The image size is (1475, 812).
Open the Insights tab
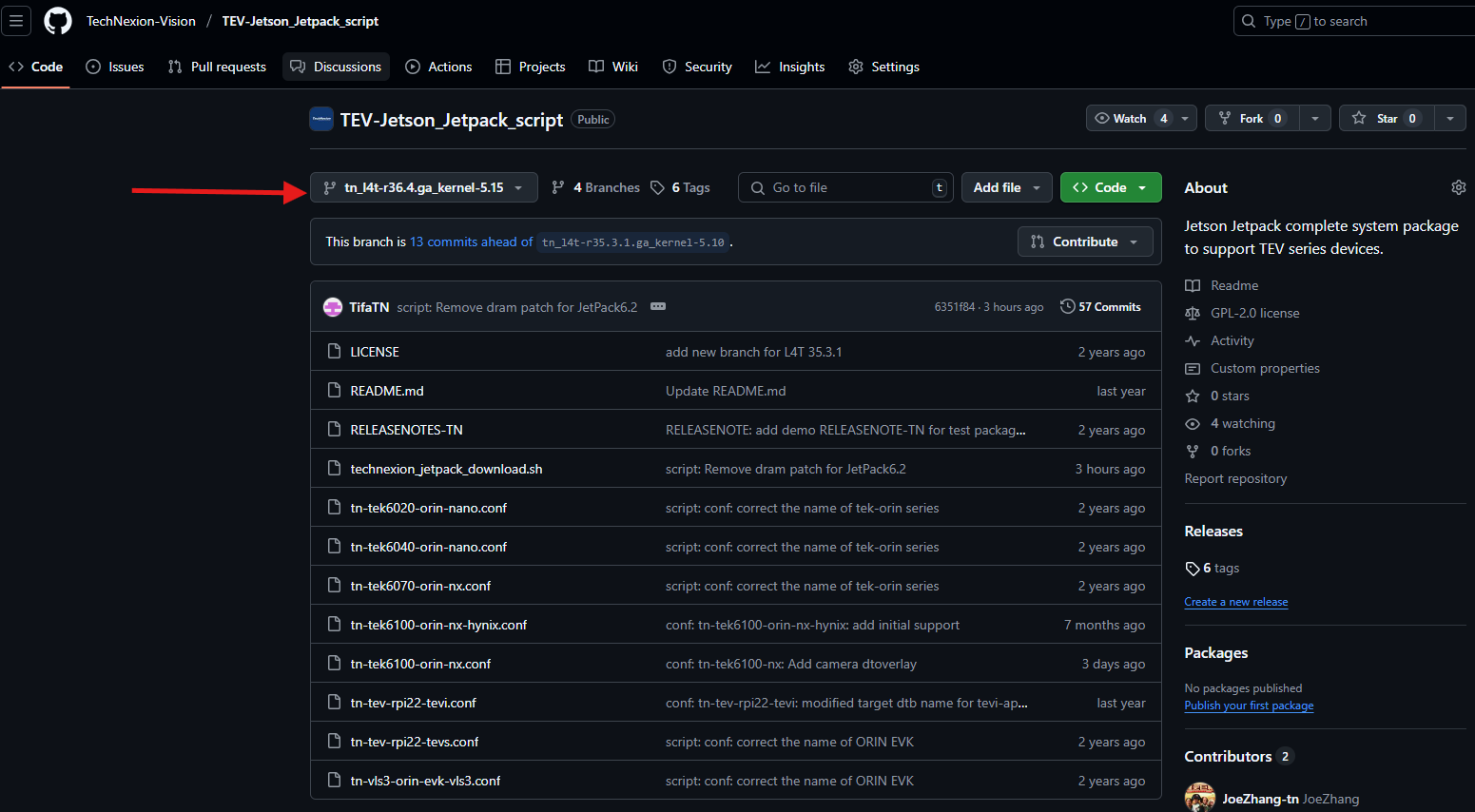click(x=790, y=67)
